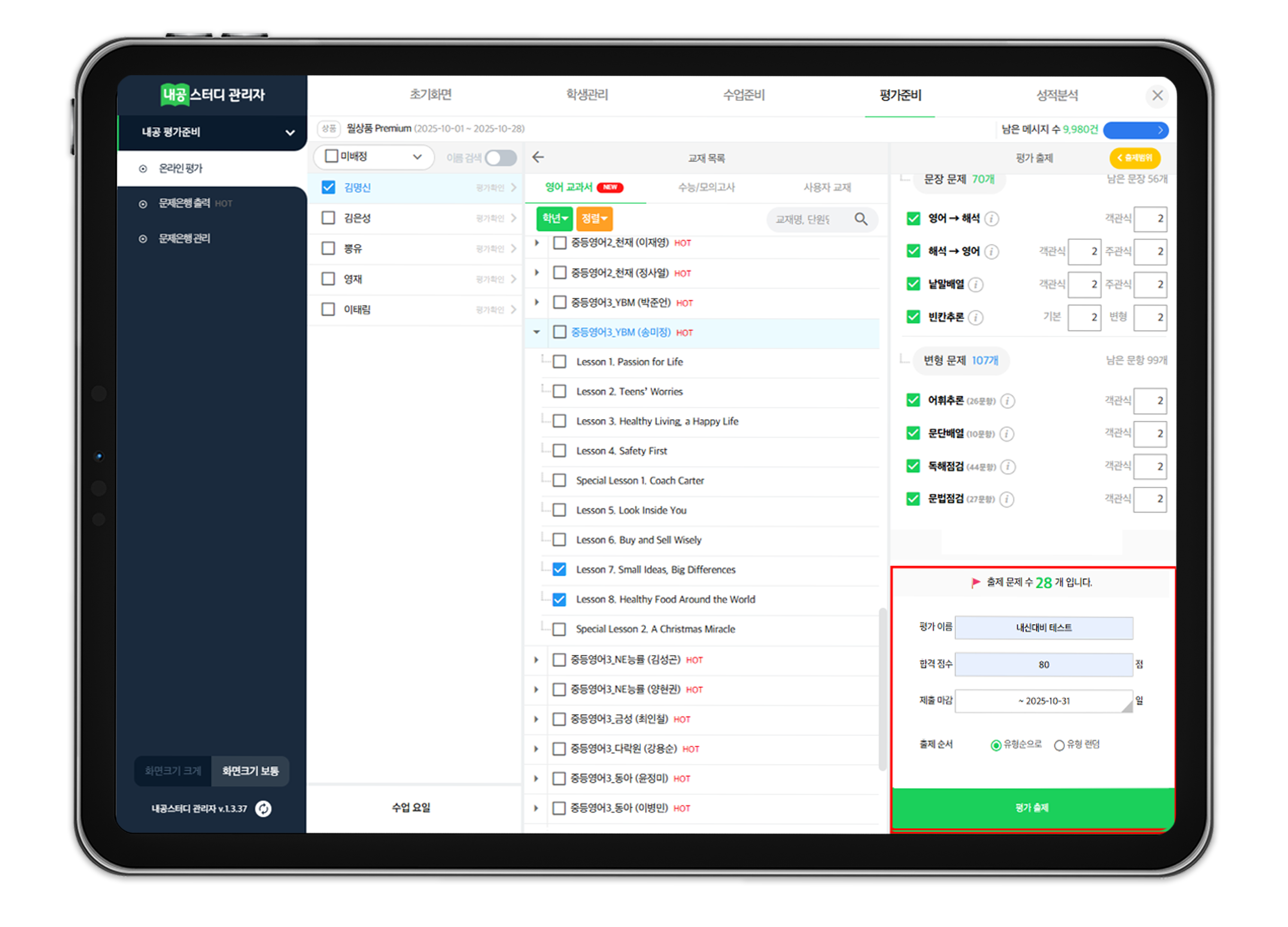
Task: Click the info icon next to 영어→해석
Action: tap(992, 218)
